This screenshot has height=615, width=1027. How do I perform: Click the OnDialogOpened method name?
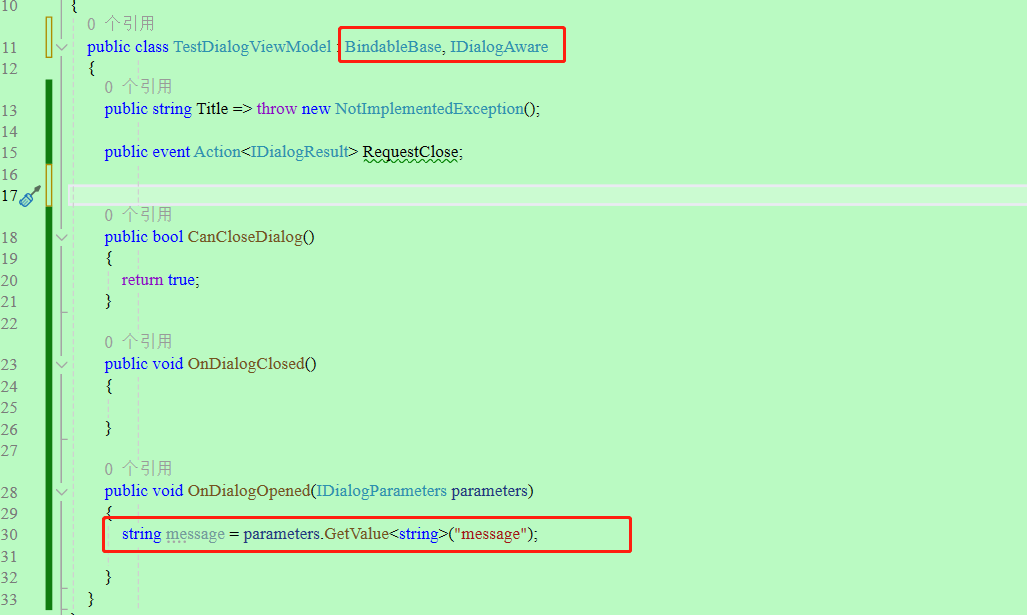[x=249, y=491]
